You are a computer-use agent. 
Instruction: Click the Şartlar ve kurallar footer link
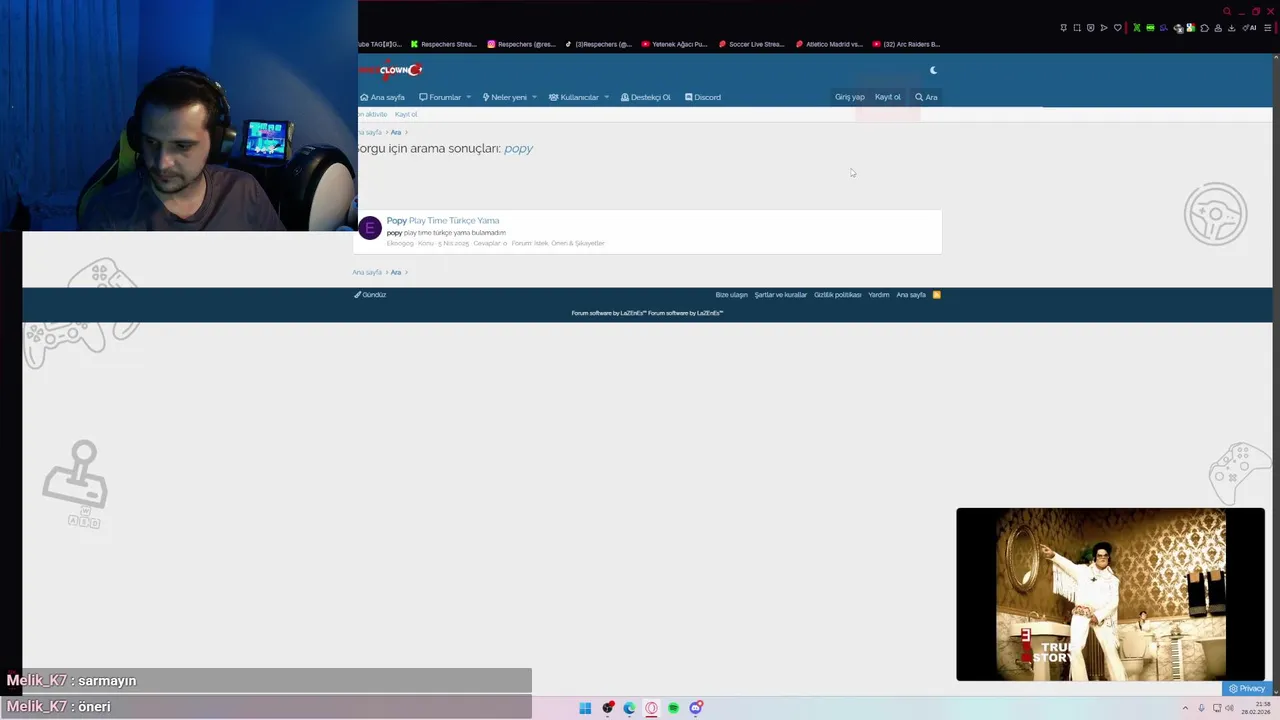pos(780,295)
